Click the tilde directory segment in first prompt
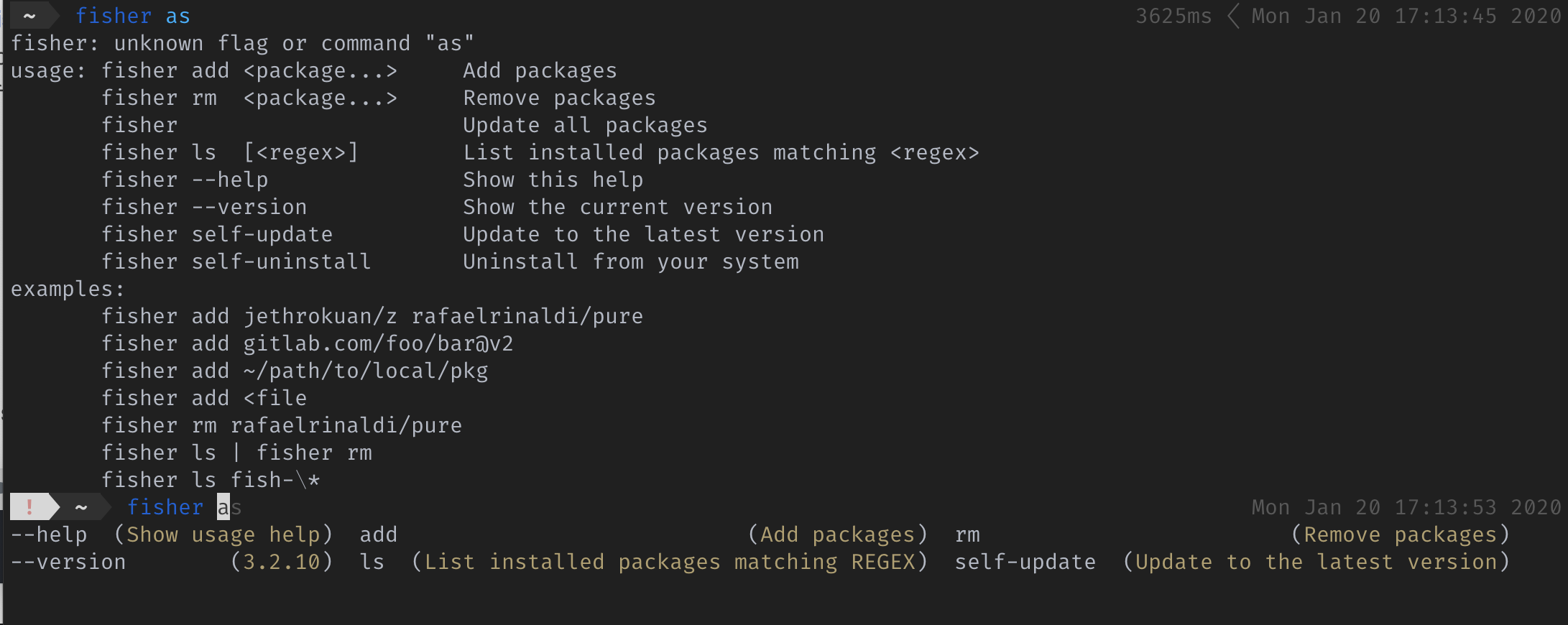The image size is (1568, 625). point(29,16)
